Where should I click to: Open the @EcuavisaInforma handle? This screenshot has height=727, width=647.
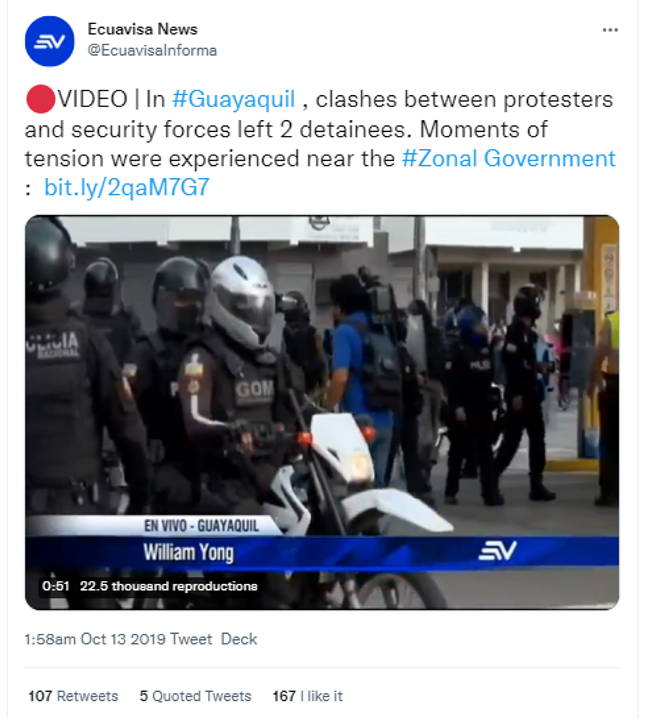click(x=152, y=50)
